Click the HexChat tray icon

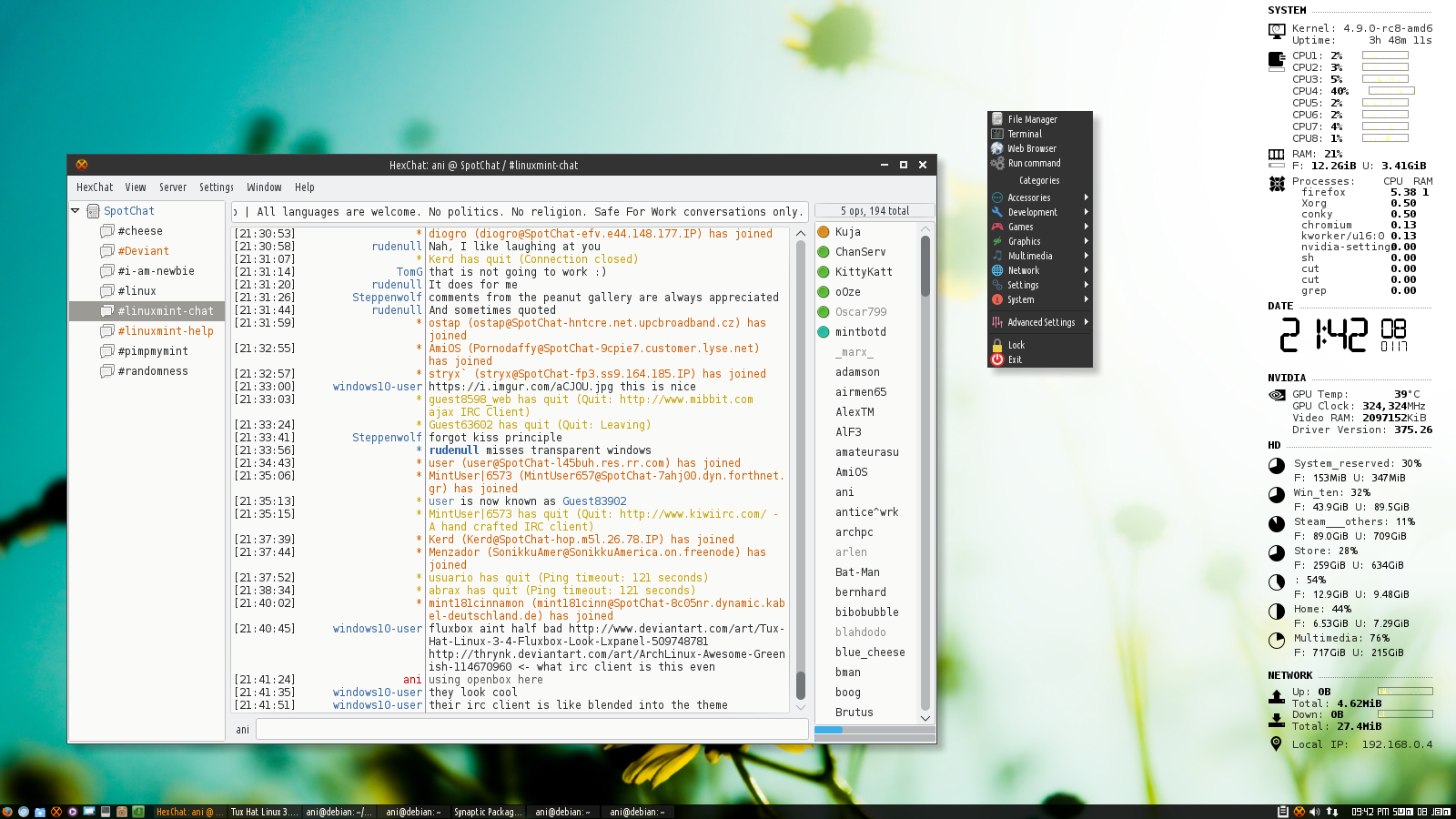click(x=1299, y=812)
